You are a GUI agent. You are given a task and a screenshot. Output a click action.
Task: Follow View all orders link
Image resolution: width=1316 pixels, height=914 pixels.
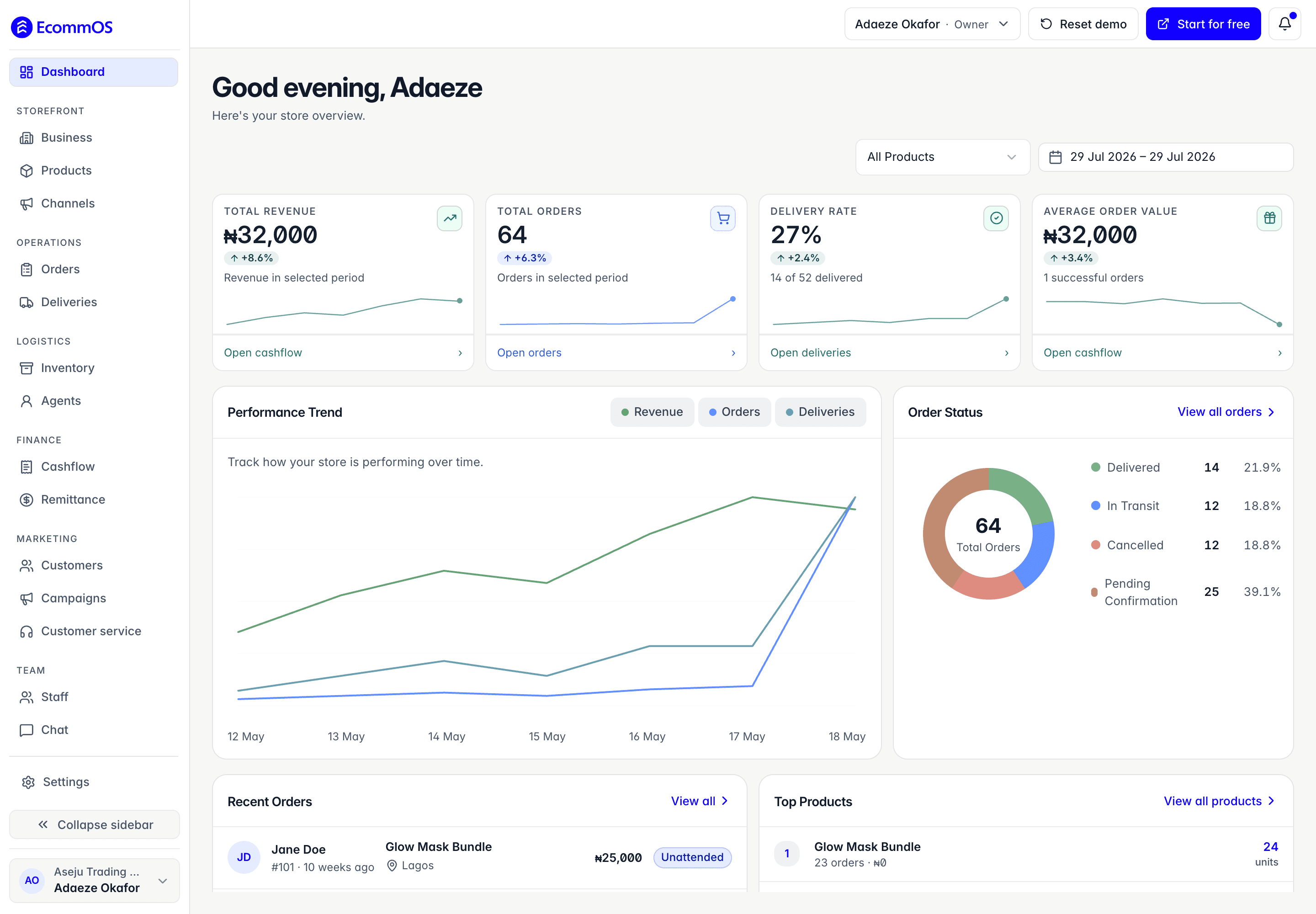click(1226, 412)
